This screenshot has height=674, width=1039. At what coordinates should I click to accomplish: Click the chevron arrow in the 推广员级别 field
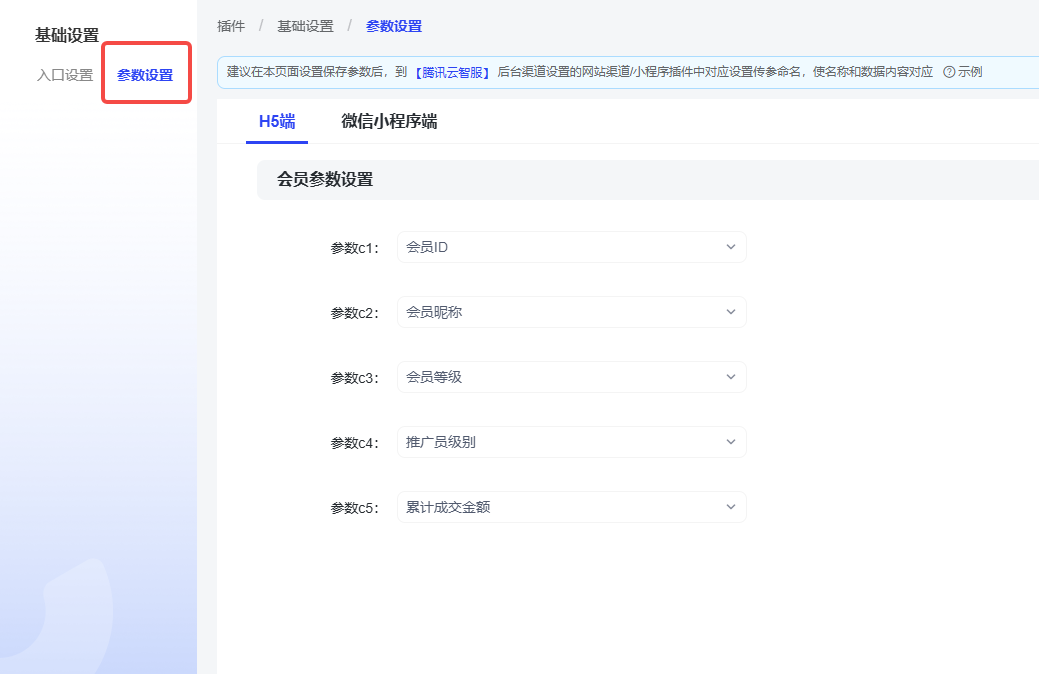730,442
